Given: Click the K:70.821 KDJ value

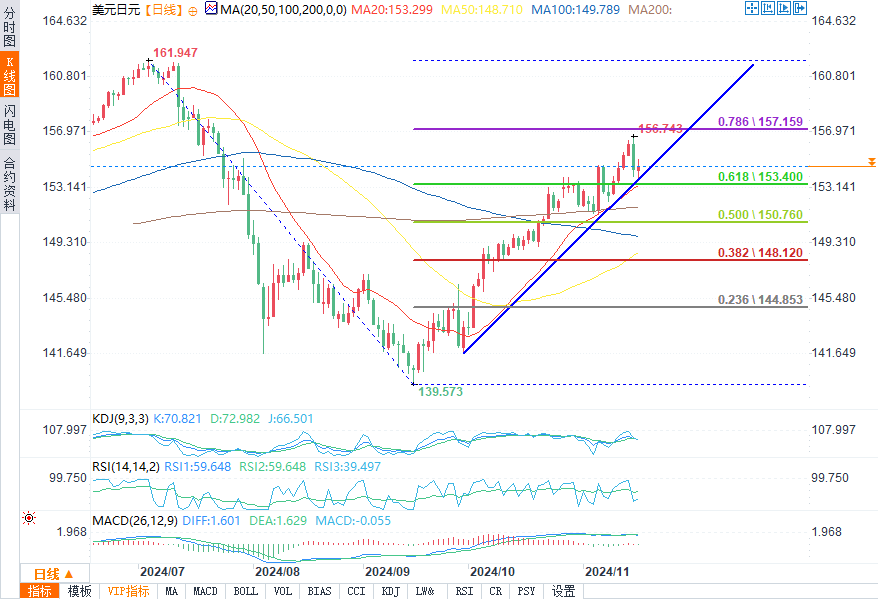Looking at the screenshot, I should click(x=177, y=419).
